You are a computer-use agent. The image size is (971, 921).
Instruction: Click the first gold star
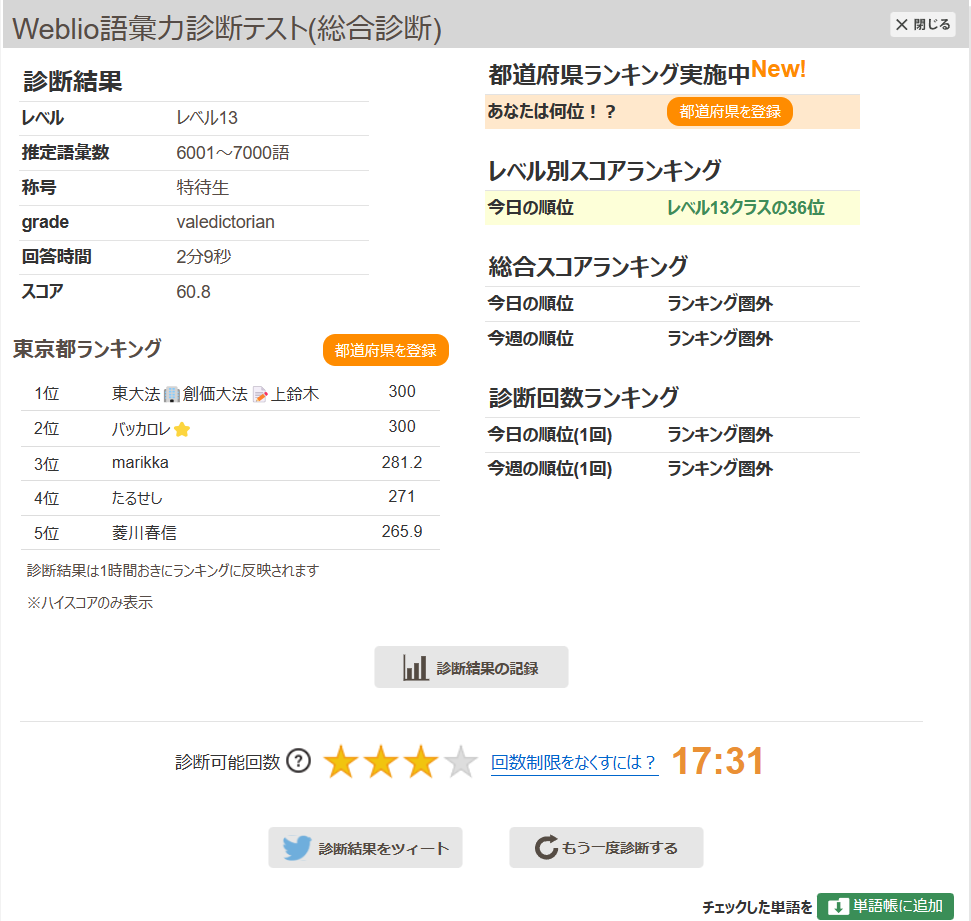click(341, 761)
